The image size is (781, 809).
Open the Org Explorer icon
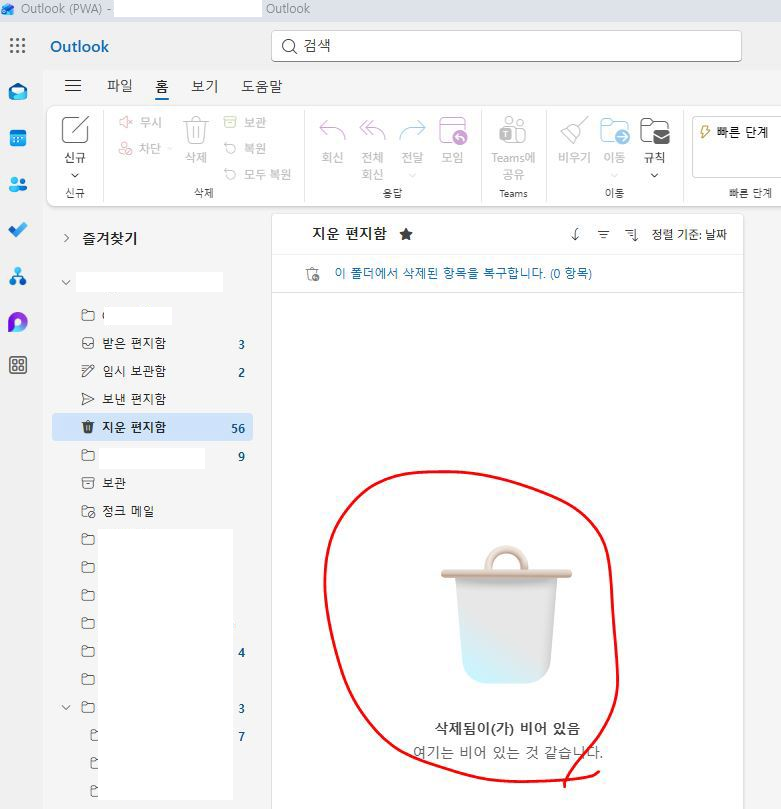(x=18, y=276)
